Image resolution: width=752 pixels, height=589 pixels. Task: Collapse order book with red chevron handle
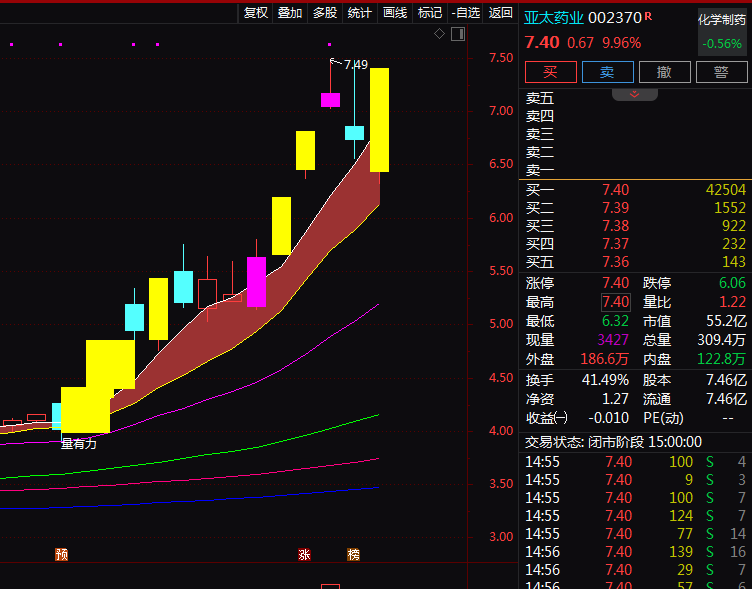click(634, 94)
